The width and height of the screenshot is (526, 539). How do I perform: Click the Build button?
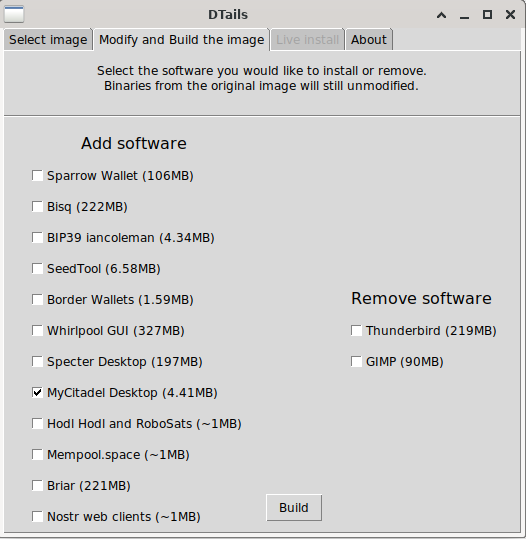point(294,508)
